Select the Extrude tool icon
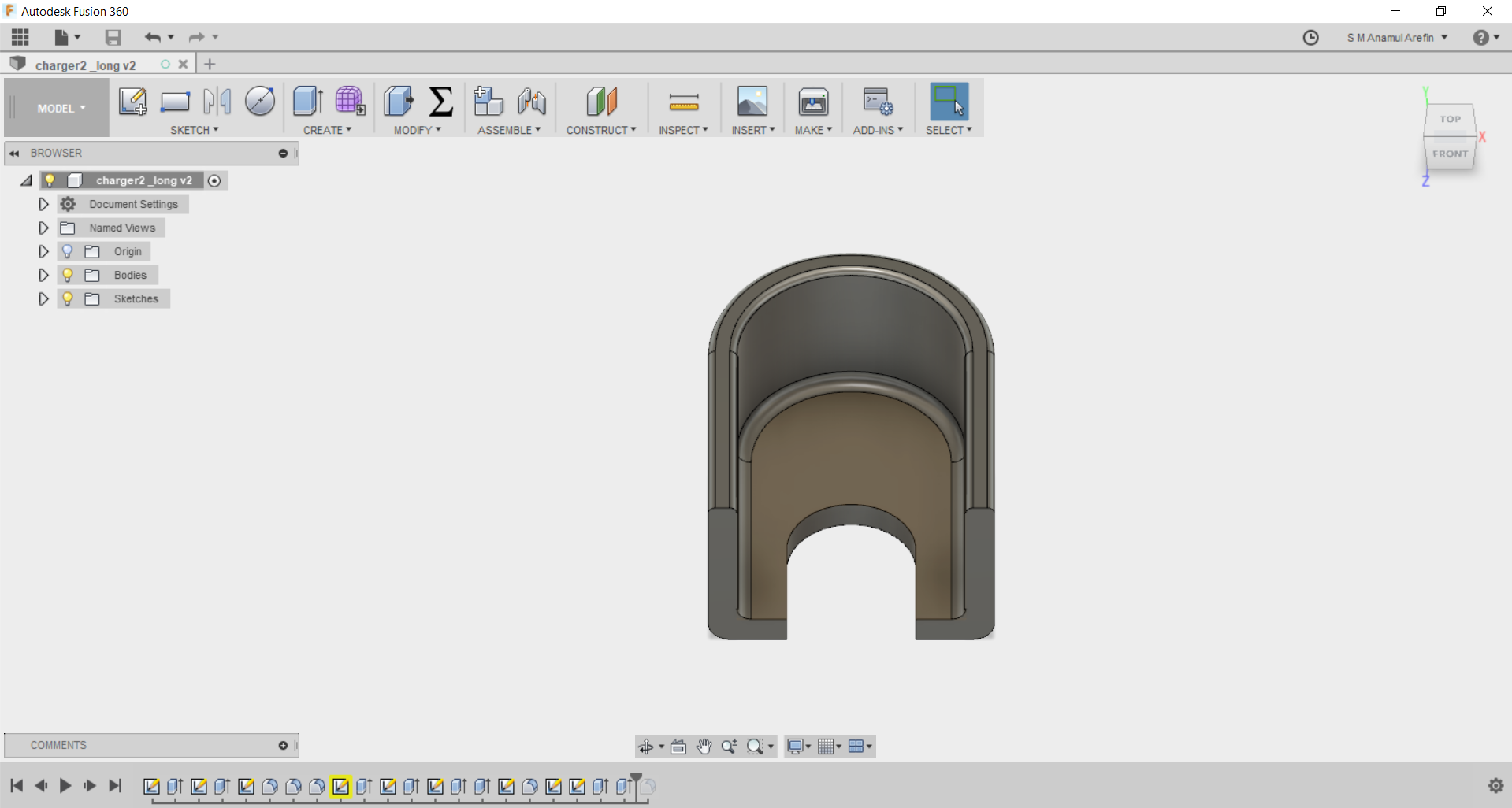Viewport: 1512px width, 808px height. pos(307,102)
